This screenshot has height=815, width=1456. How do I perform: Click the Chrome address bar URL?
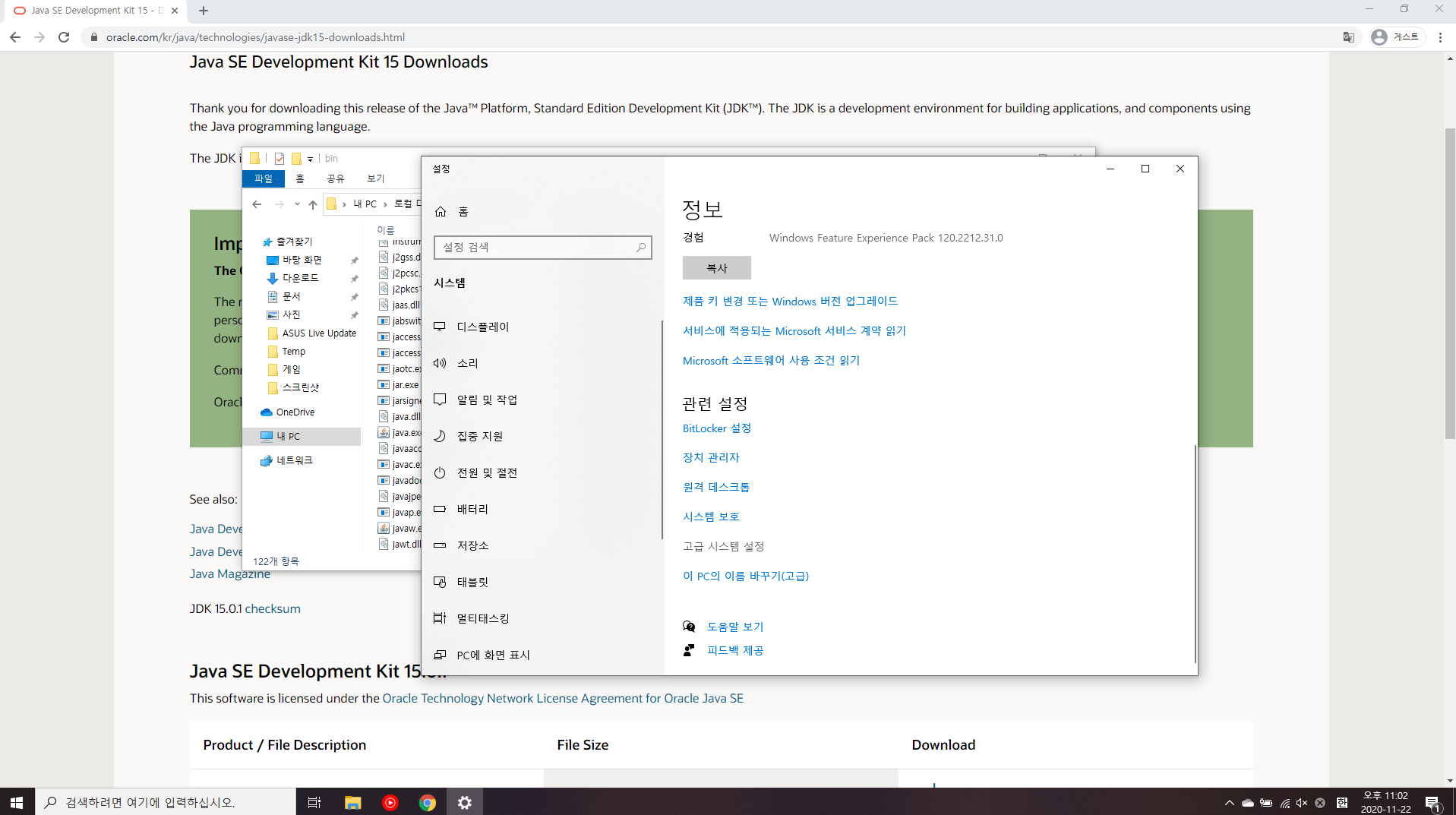point(255,37)
